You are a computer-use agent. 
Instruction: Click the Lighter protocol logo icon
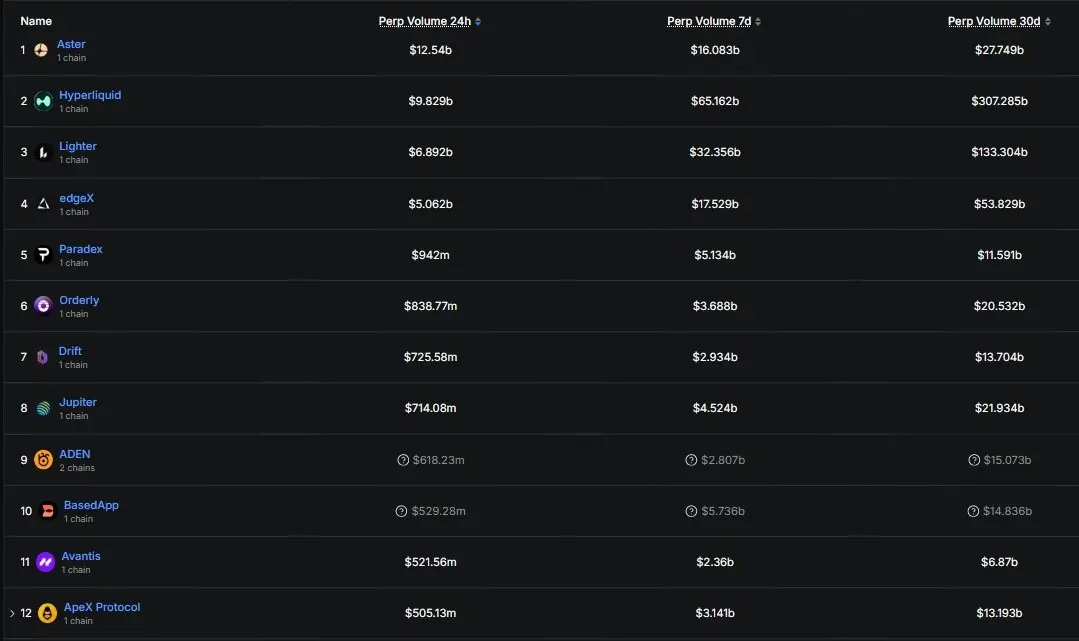43,152
